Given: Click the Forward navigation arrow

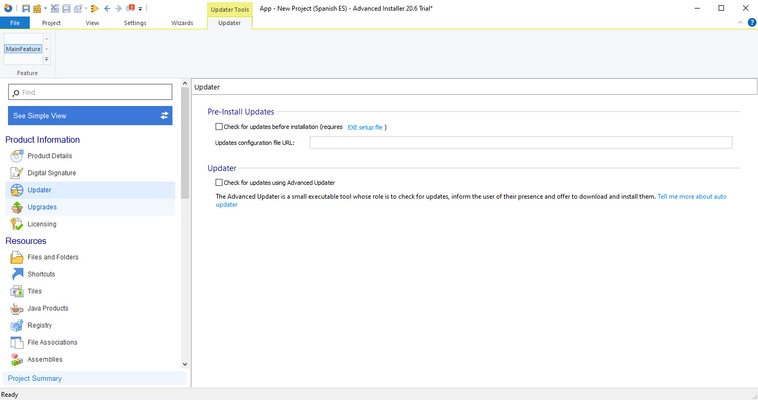Looking at the screenshot, I should pyautogui.click(x=118, y=9).
